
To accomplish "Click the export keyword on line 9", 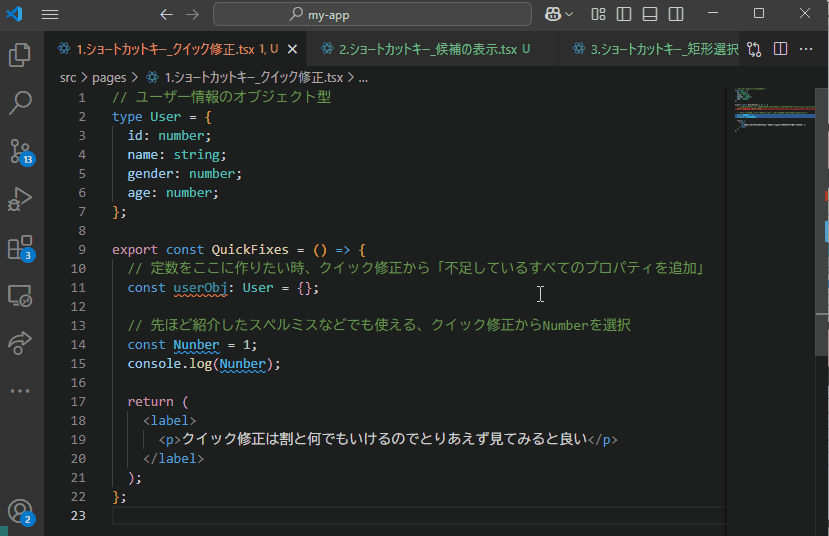I will [x=135, y=249].
